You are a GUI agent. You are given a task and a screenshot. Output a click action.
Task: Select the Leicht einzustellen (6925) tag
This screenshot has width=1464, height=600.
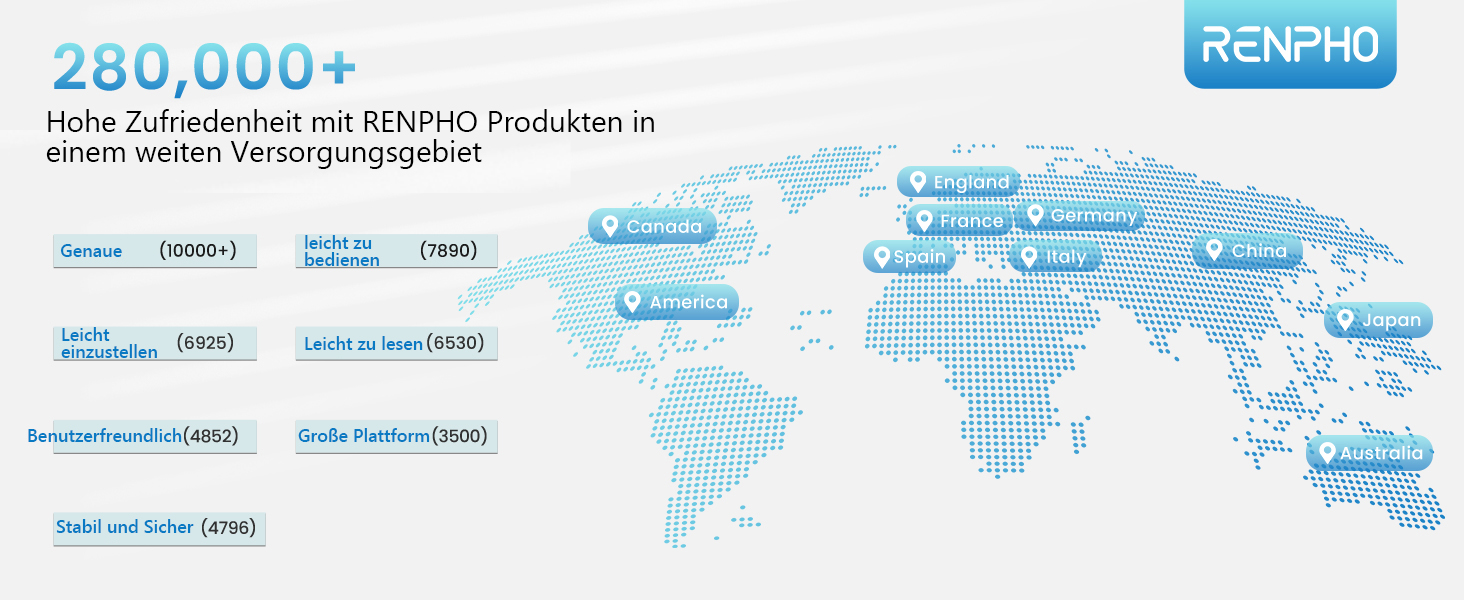155,343
